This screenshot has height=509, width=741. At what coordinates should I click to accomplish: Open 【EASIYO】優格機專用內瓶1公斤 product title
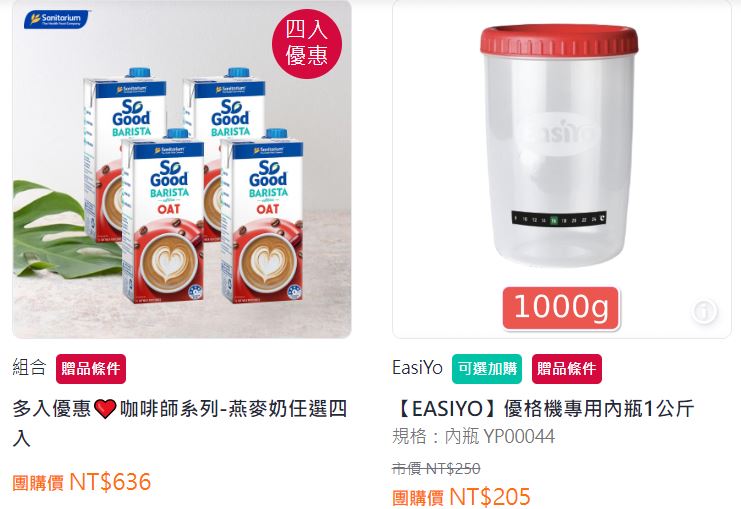(543, 409)
